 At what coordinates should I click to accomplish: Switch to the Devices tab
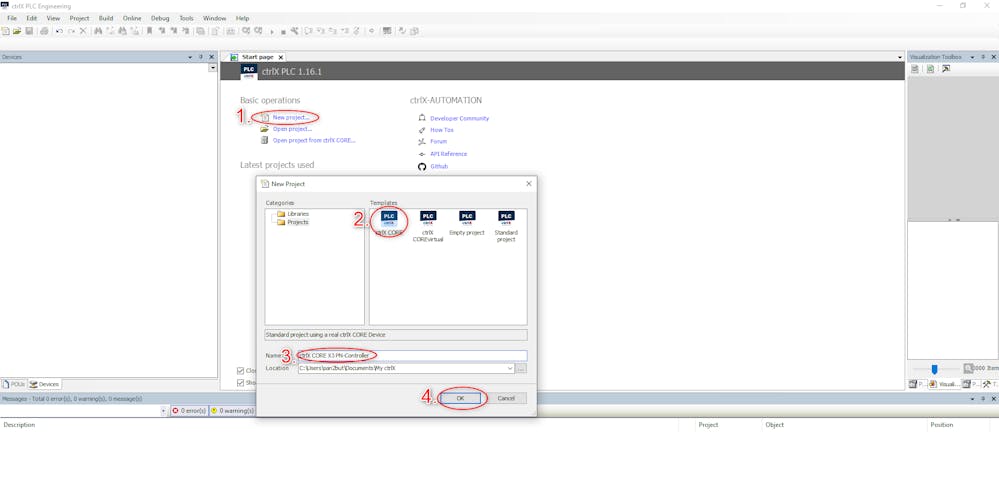click(44, 384)
